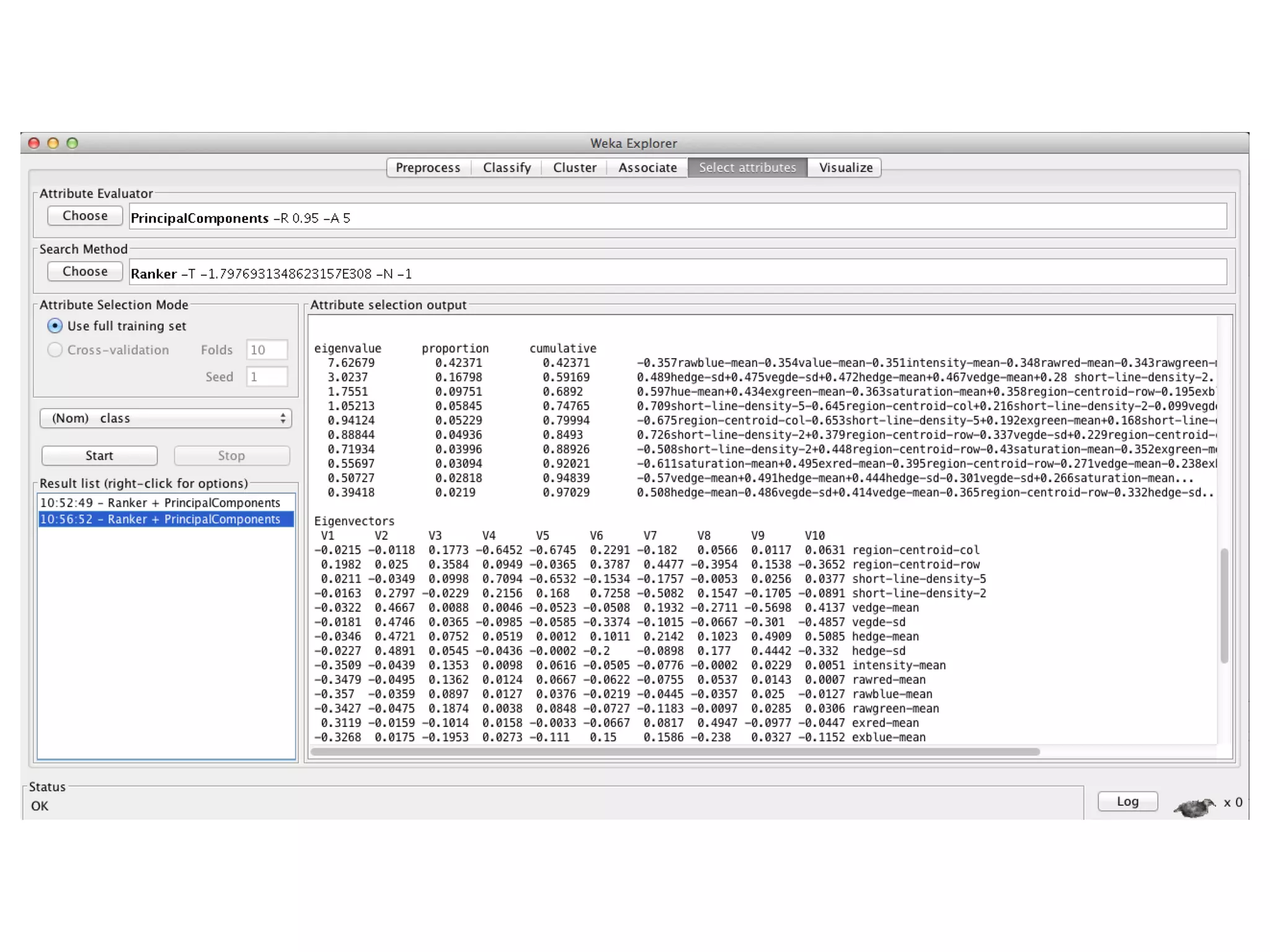Open the Associate tab
1270x952 pixels.
(x=647, y=168)
